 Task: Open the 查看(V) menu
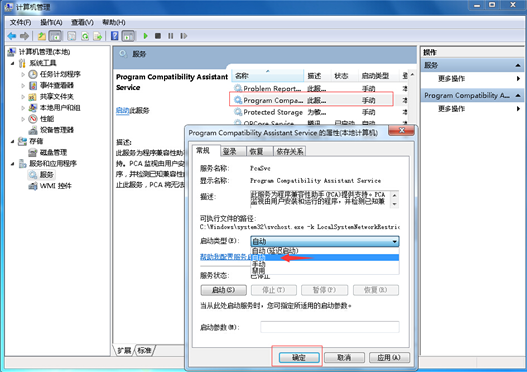pos(82,23)
